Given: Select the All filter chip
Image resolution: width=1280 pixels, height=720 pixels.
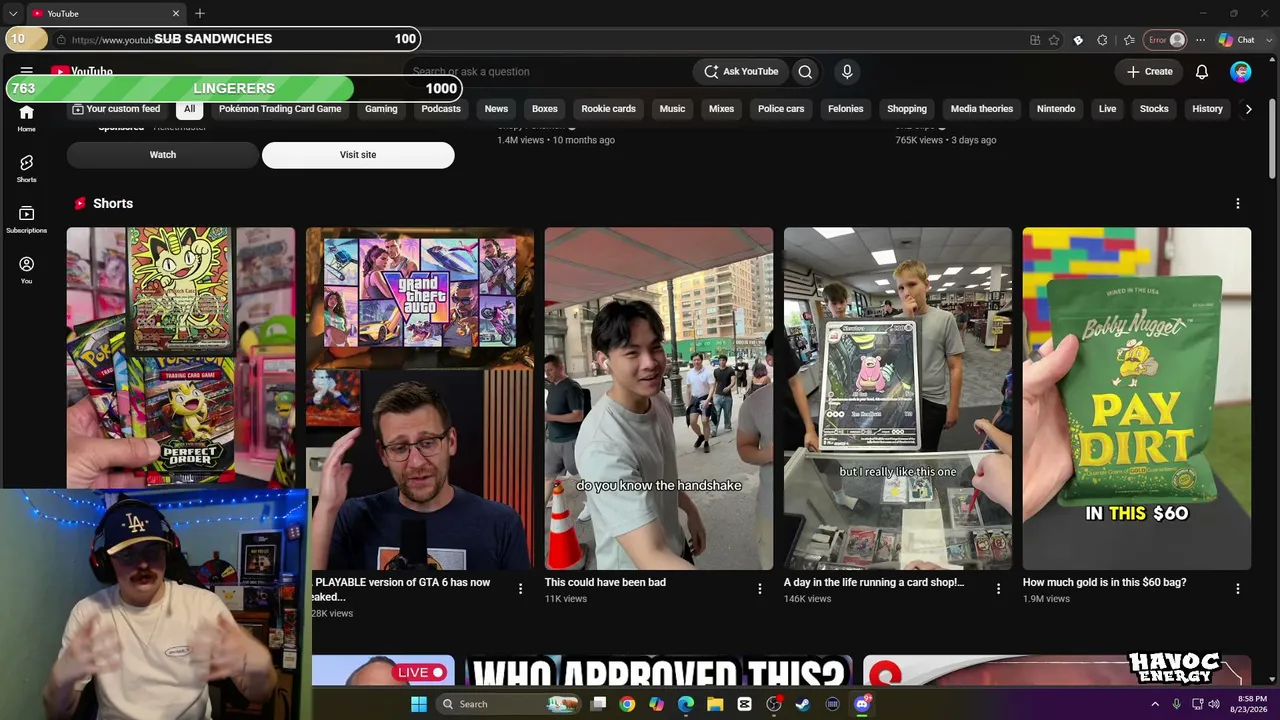Looking at the screenshot, I should coord(189,109).
